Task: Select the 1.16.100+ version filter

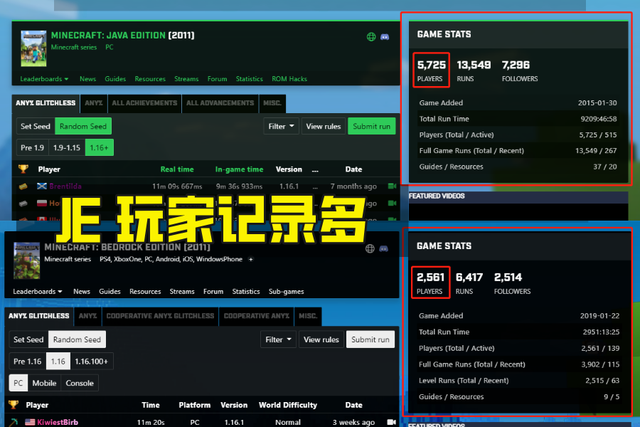Action: coord(91,361)
